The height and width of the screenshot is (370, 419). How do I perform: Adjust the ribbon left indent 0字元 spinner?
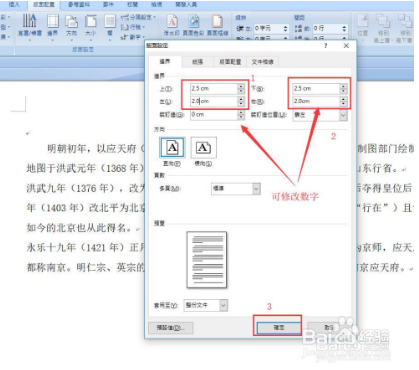point(286,28)
